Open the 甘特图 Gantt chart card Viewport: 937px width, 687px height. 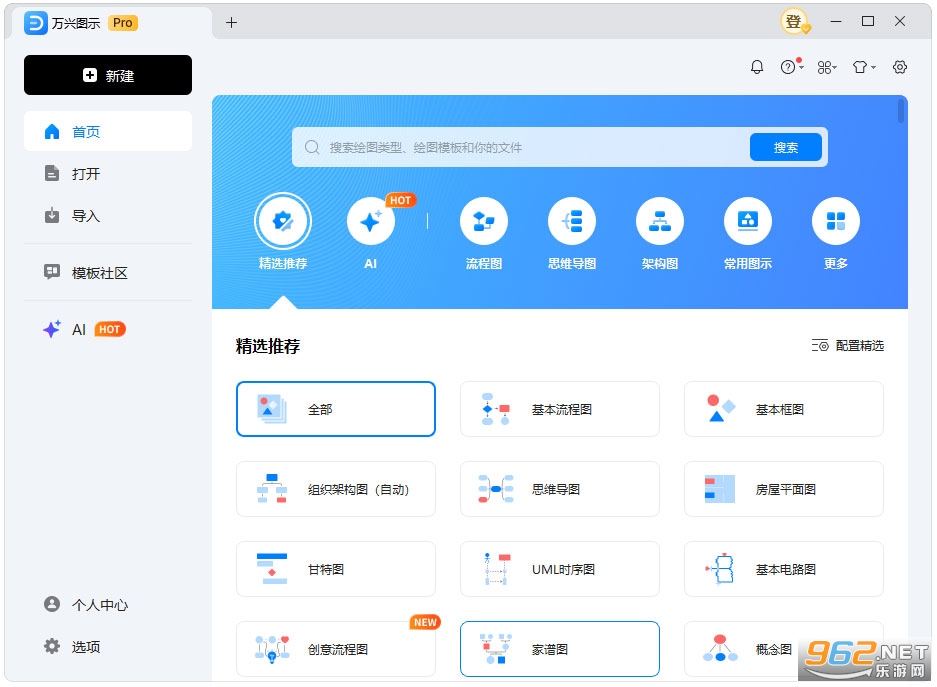pyautogui.click(x=336, y=569)
